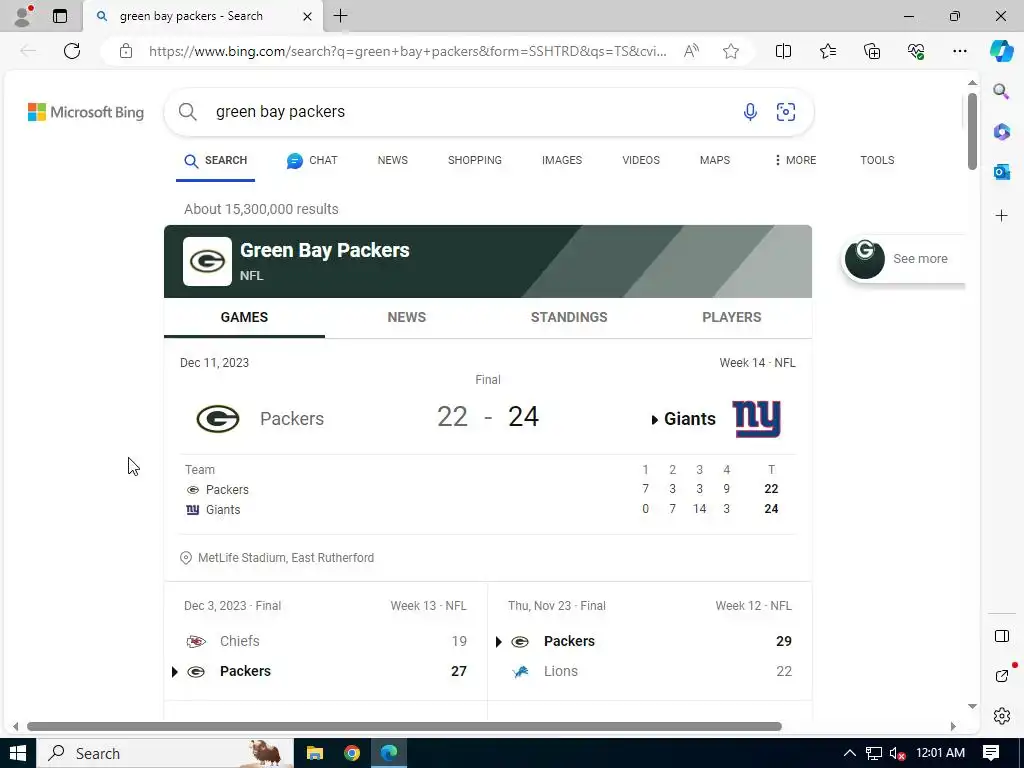
Task: Open link in external window sidebar icon
Action: click(x=1002, y=676)
